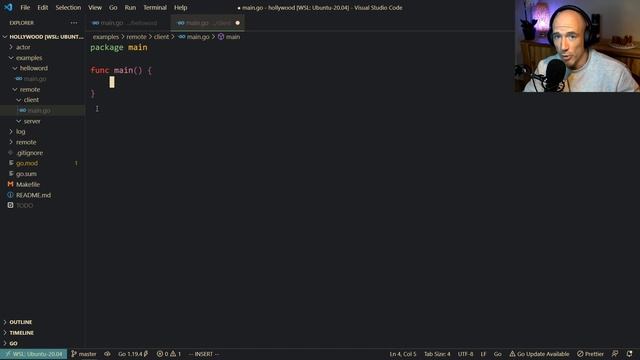Click client breadcrumb segment
This screenshot has height=360, width=640.
coord(161,37)
